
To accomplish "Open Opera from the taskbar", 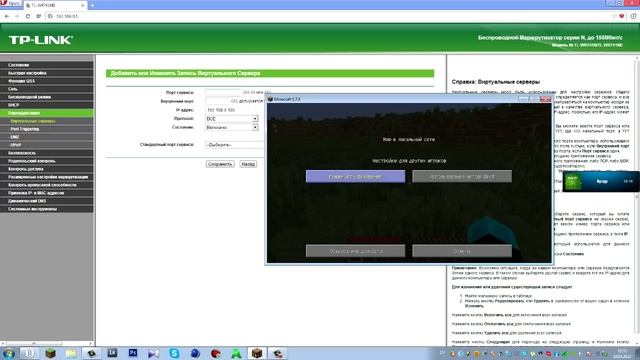I will tap(29, 353).
